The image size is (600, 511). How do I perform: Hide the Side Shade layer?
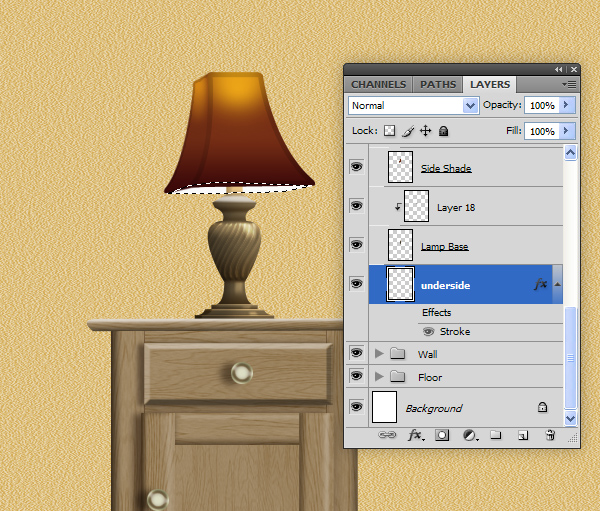coord(356,167)
